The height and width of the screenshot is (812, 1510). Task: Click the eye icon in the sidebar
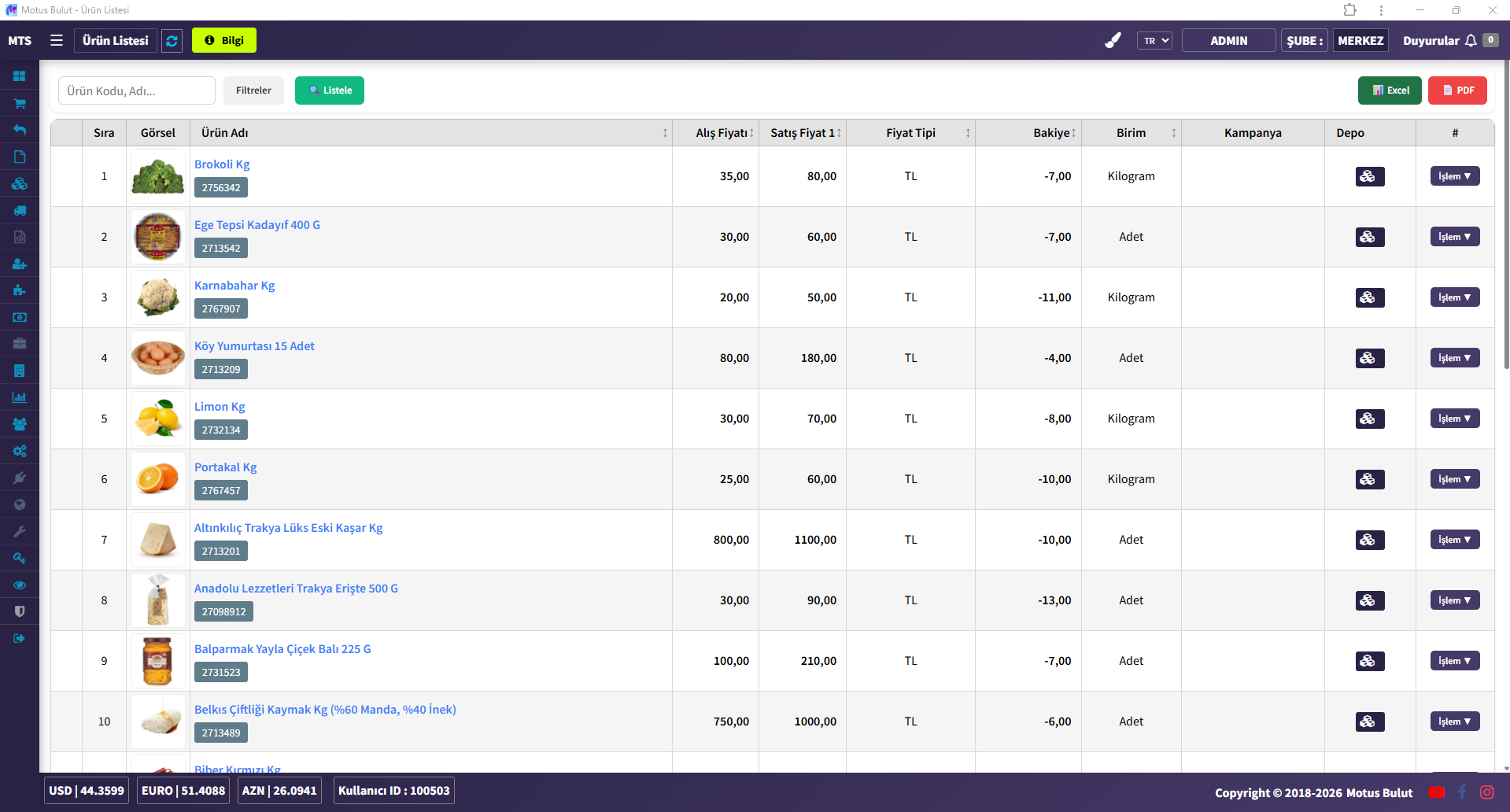click(x=20, y=585)
